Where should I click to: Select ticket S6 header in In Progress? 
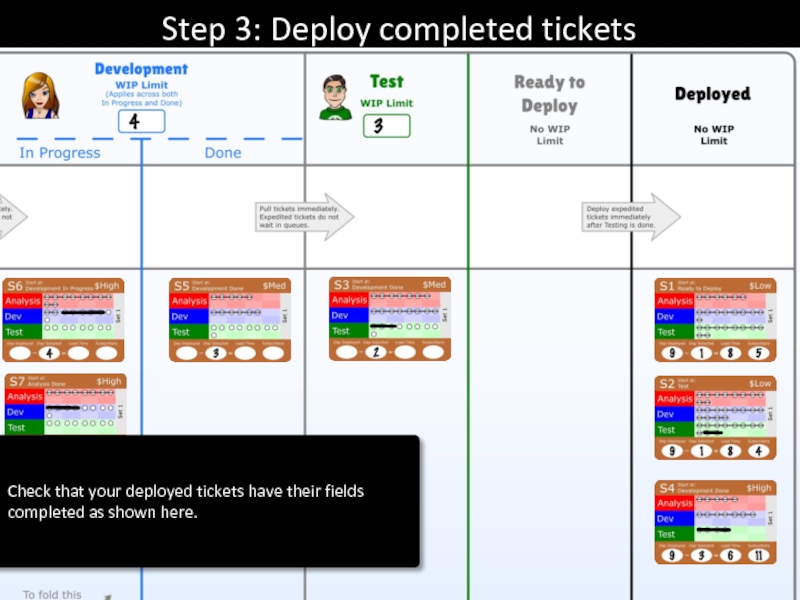64,286
